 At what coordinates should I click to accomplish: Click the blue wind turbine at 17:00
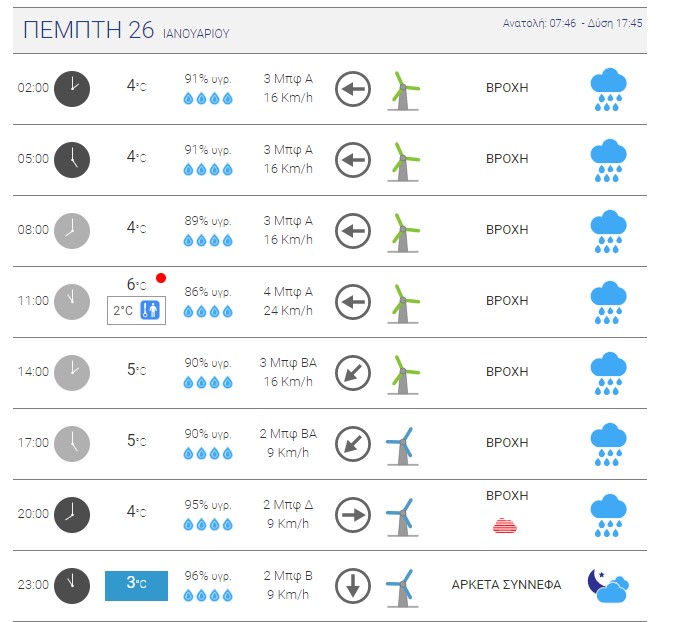pyautogui.click(x=402, y=446)
